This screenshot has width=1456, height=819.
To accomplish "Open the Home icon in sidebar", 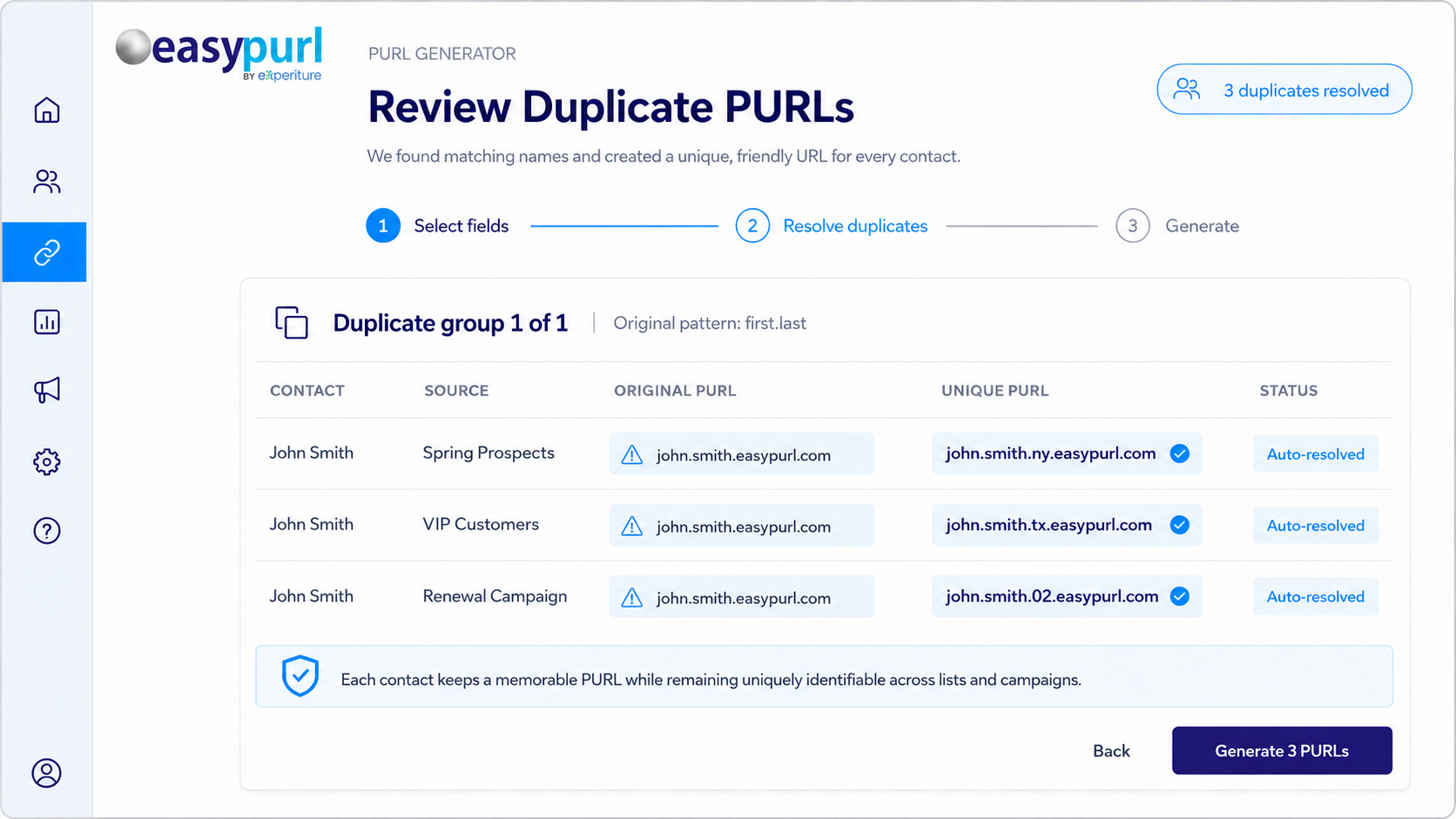I will (x=47, y=111).
